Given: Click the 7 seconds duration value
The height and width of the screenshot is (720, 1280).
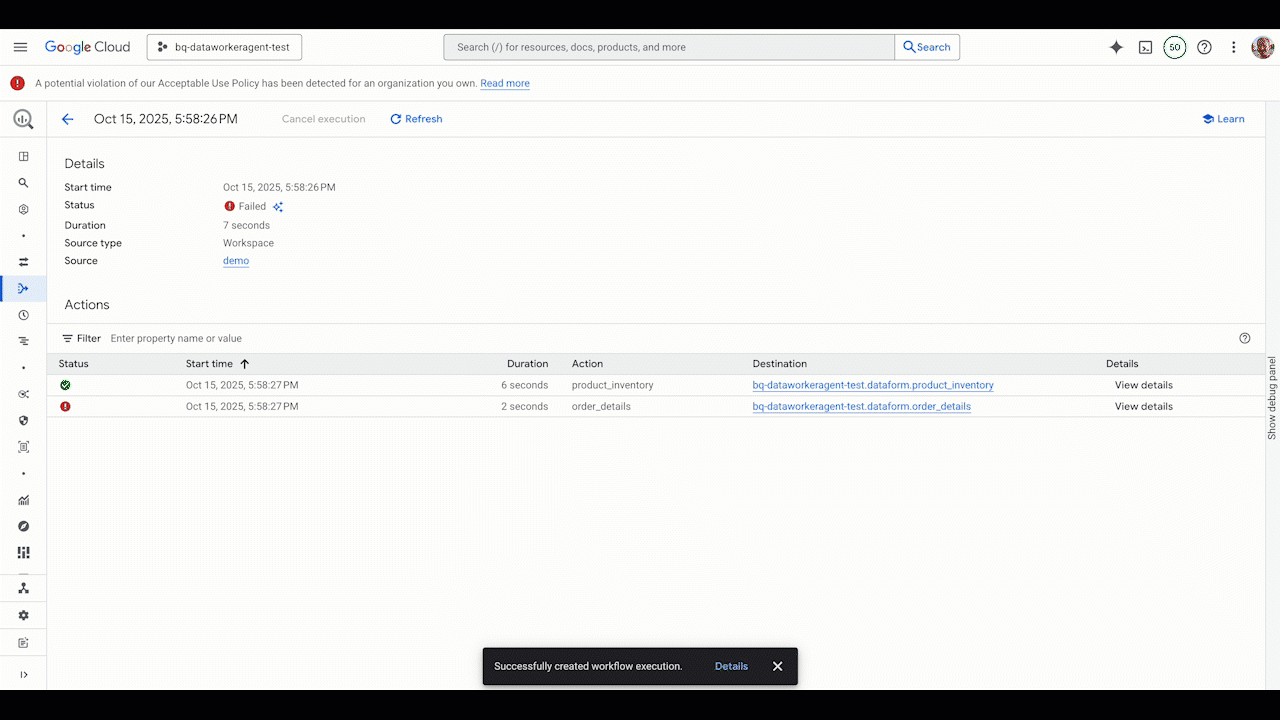Looking at the screenshot, I should click(246, 225).
